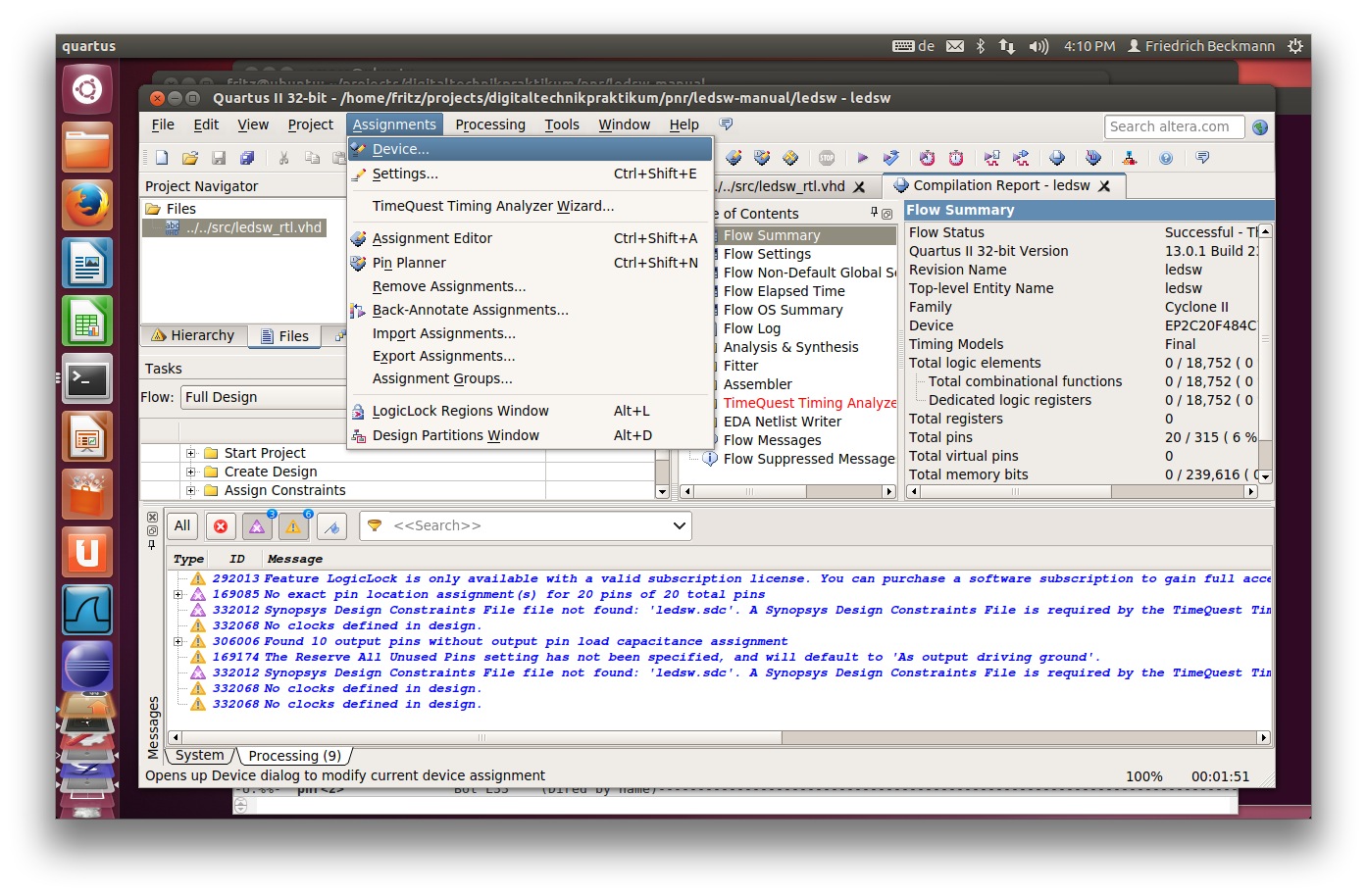Click the Start Compilation play icon
Viewport: 1367px width, 896px height.
[x=862, y=158]
